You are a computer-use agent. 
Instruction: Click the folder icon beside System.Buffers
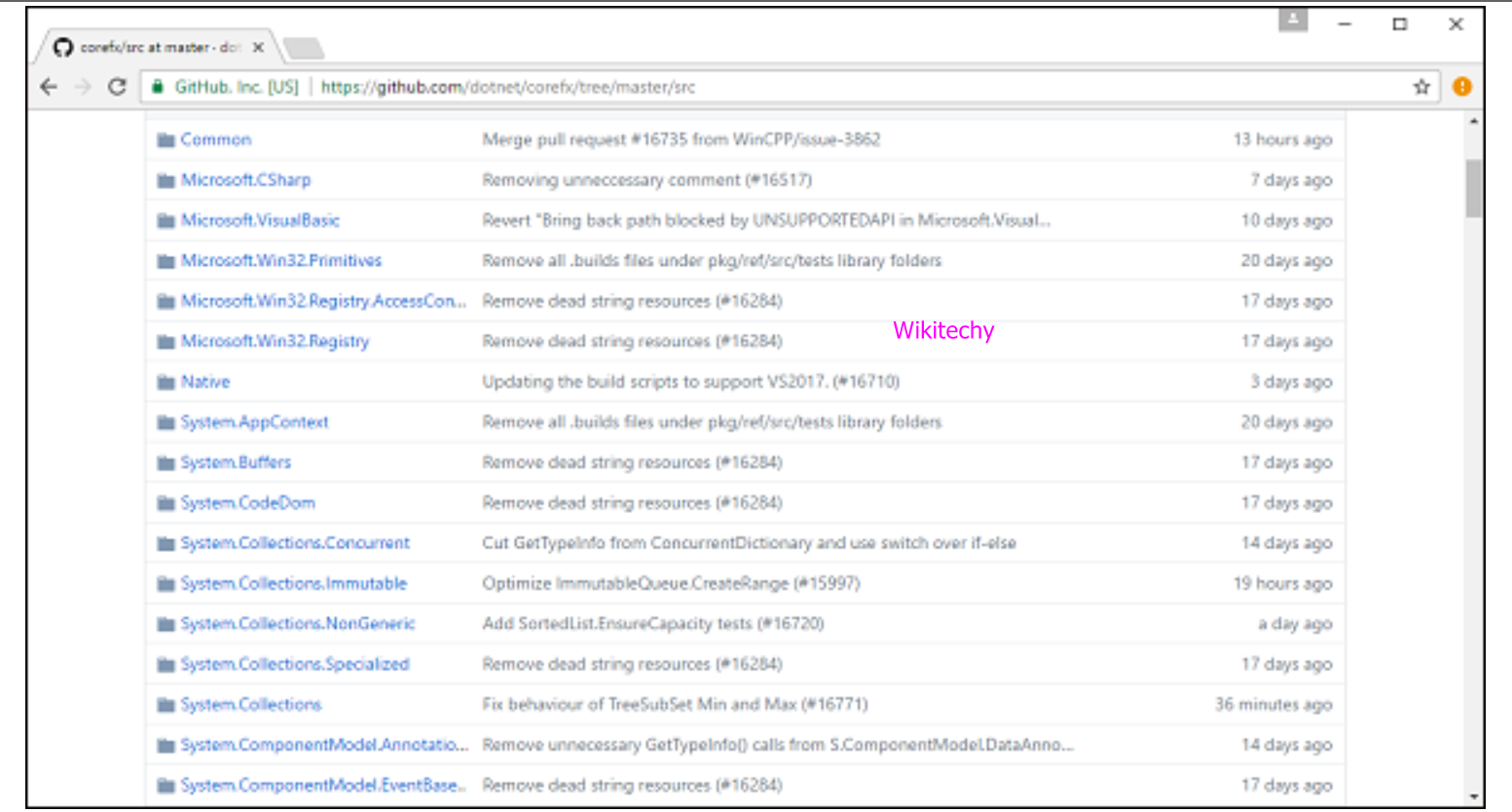coord(166,463)
